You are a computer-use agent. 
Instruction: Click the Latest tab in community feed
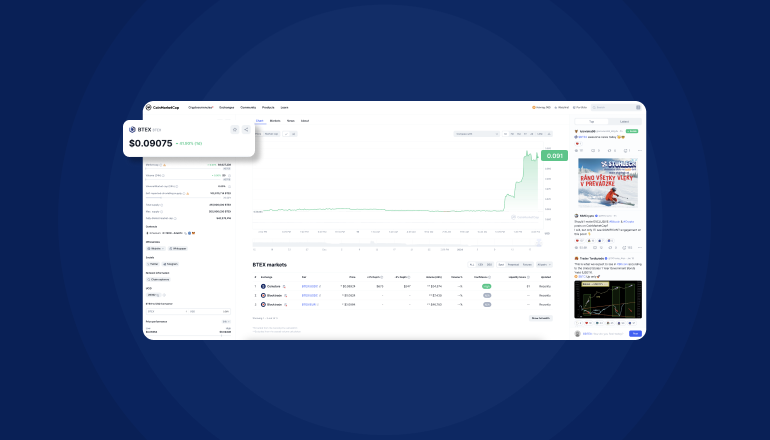pyautogui.click(x=624, y=121)
